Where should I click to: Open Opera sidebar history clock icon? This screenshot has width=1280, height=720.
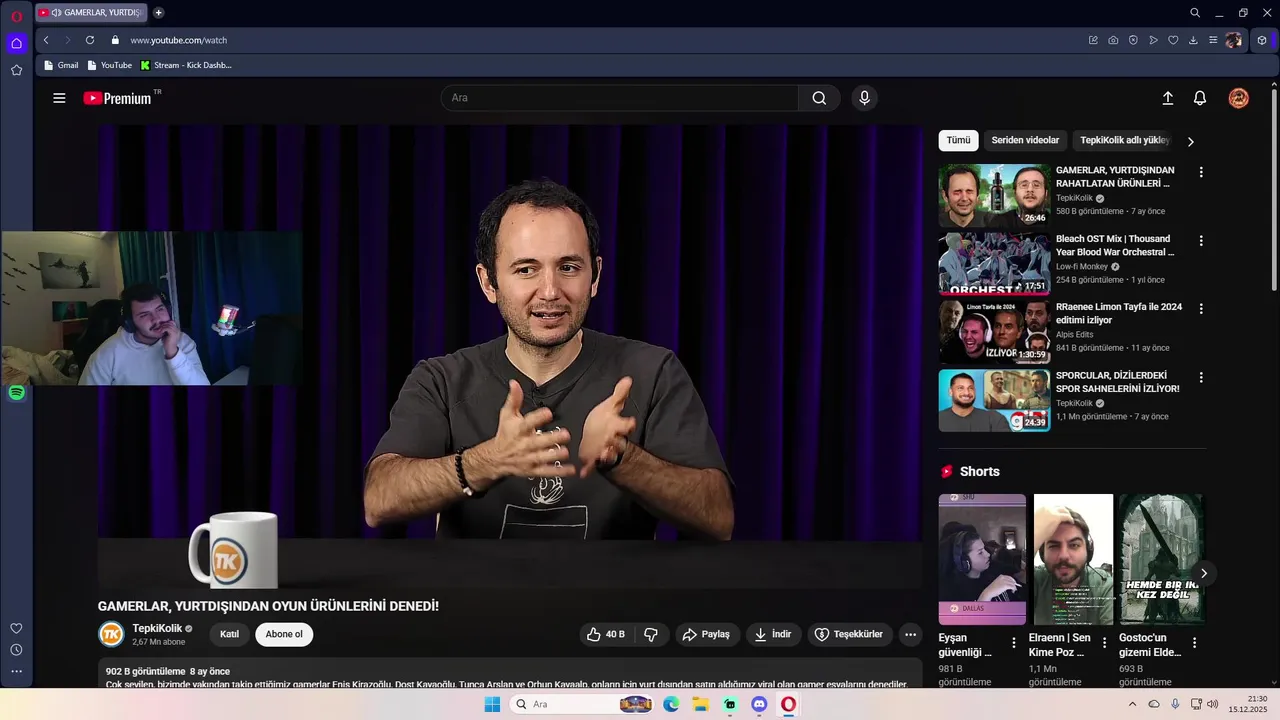pyautogui.click(x=16, y=650)
